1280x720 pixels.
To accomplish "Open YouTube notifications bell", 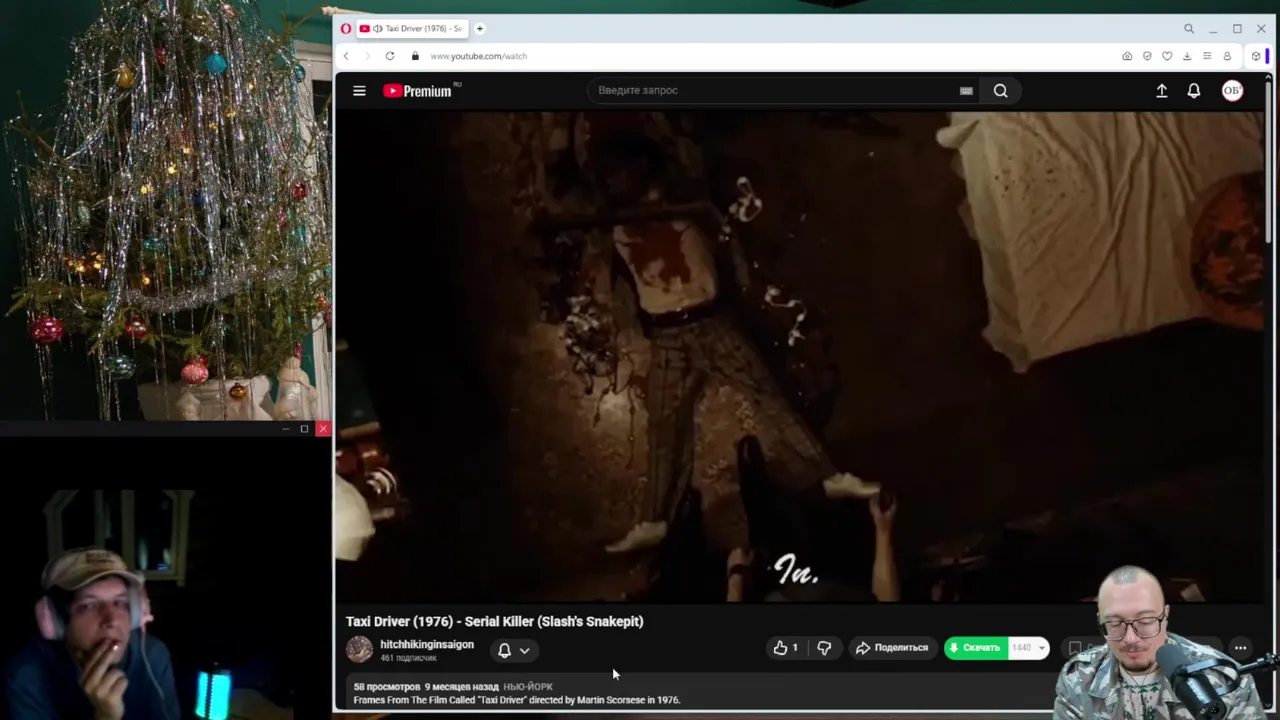I will click(1194, 91).
